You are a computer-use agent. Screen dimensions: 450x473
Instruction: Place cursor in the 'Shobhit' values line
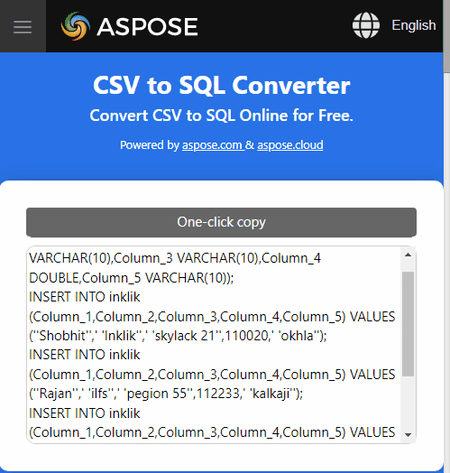tap(178, 336)
